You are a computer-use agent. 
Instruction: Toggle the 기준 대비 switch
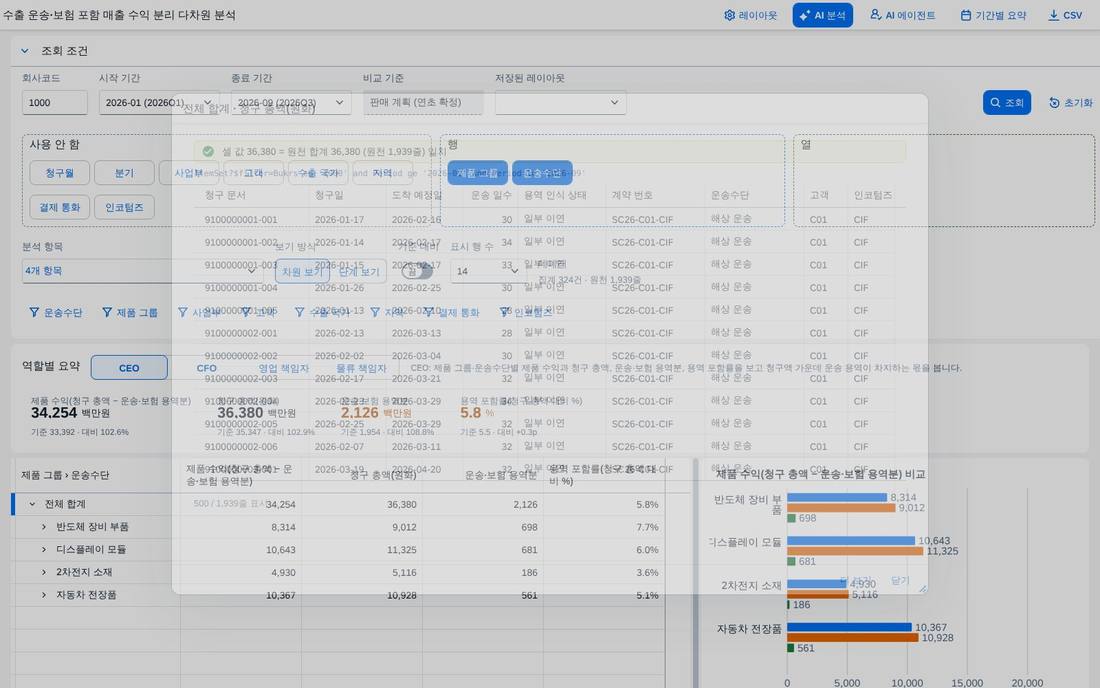pyautogui.click(x=417, y=271)
